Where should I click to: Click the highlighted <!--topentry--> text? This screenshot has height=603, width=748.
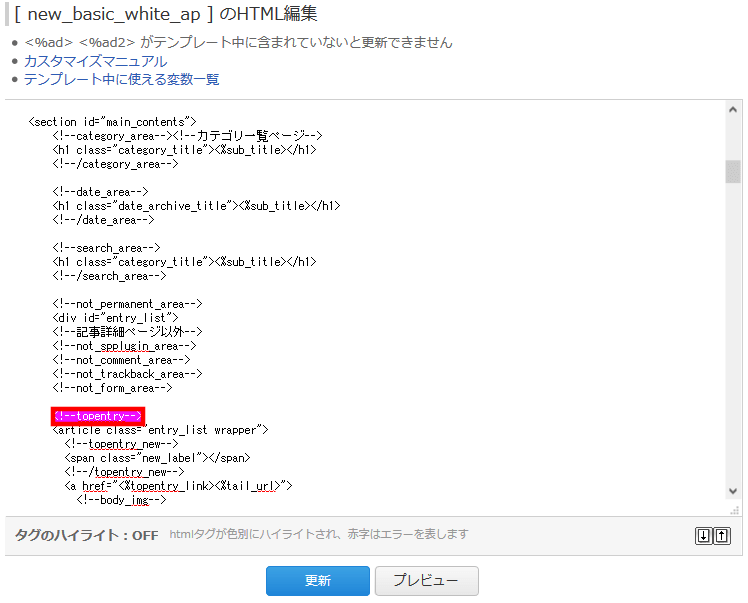98,416
